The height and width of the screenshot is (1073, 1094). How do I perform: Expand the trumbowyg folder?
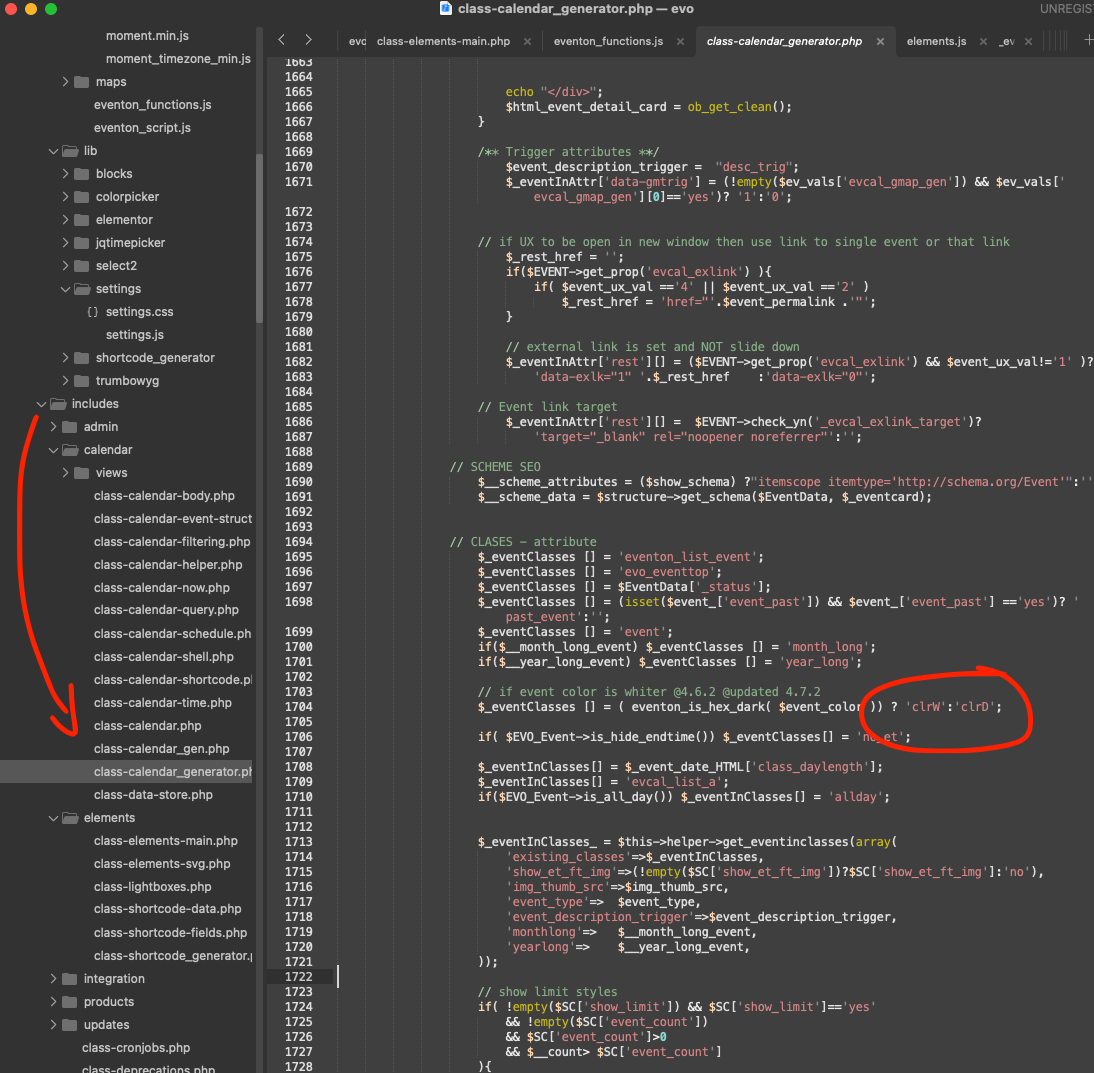[x=65, y=381]
